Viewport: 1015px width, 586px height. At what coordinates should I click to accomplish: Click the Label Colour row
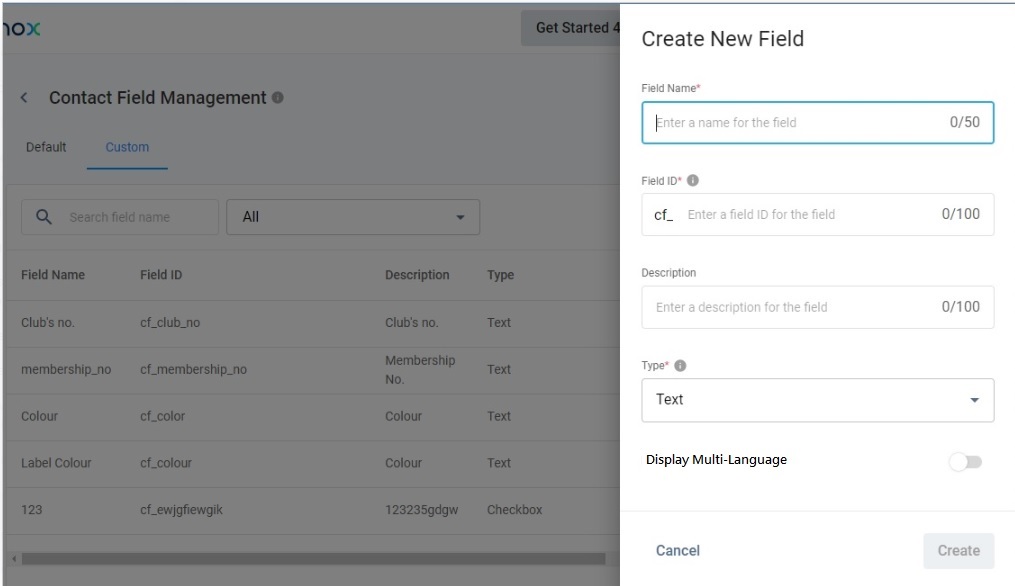pos(56,463)
